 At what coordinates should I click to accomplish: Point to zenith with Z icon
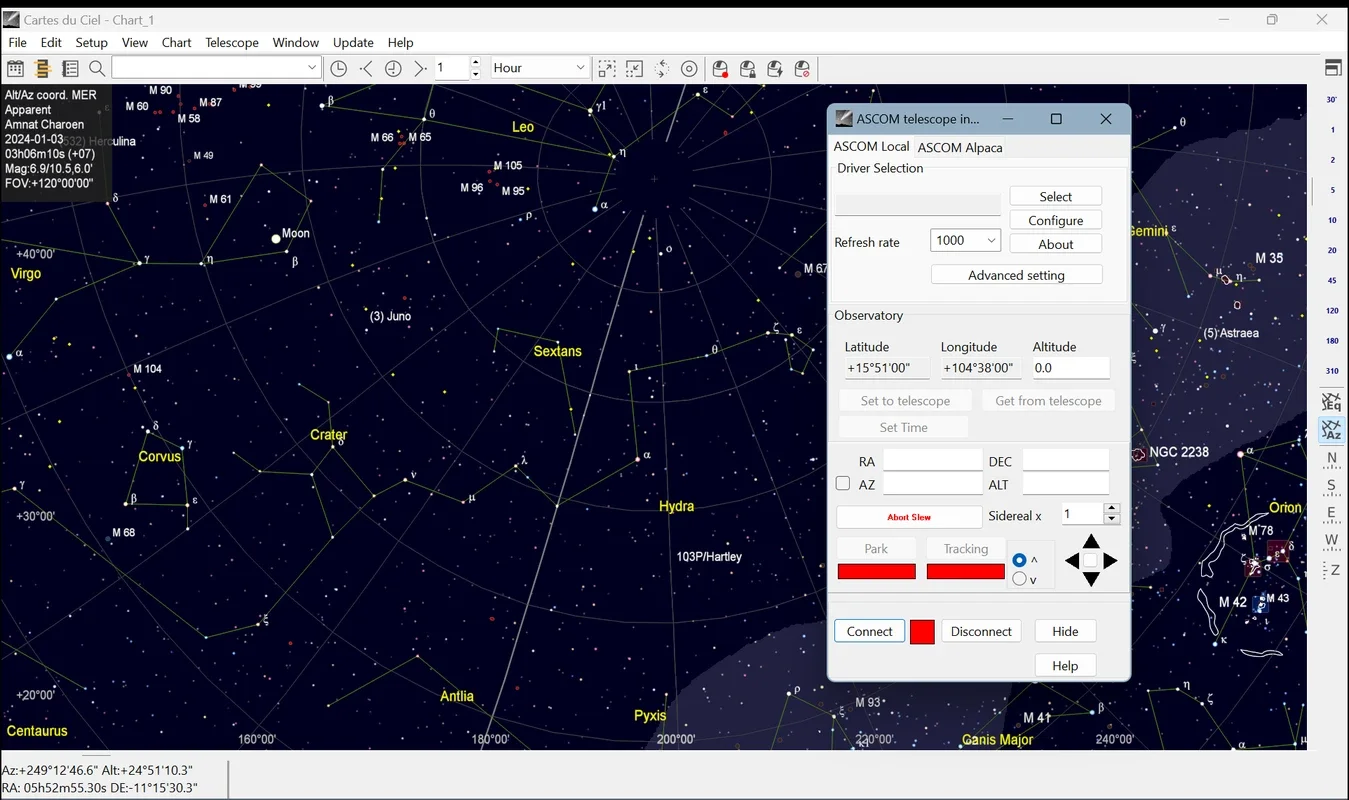click(x=1332, y=569)
